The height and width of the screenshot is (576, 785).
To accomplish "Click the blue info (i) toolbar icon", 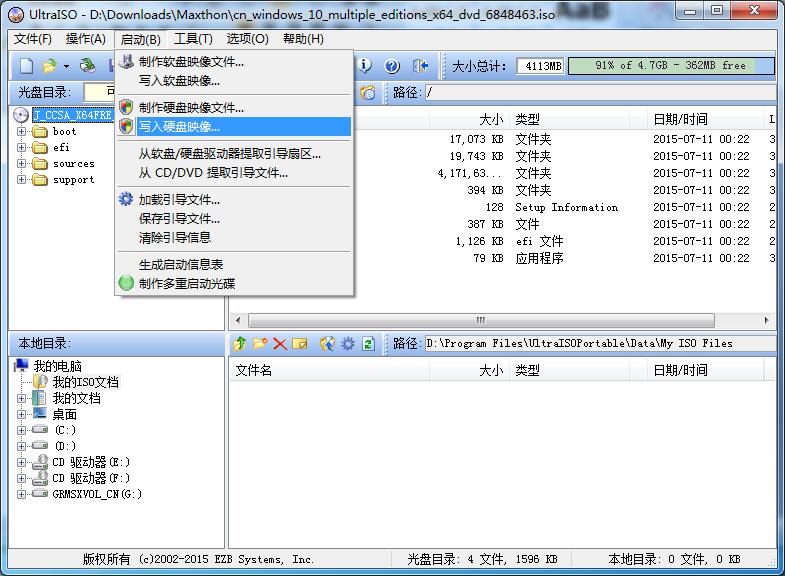I will click(x=365, y=66).
